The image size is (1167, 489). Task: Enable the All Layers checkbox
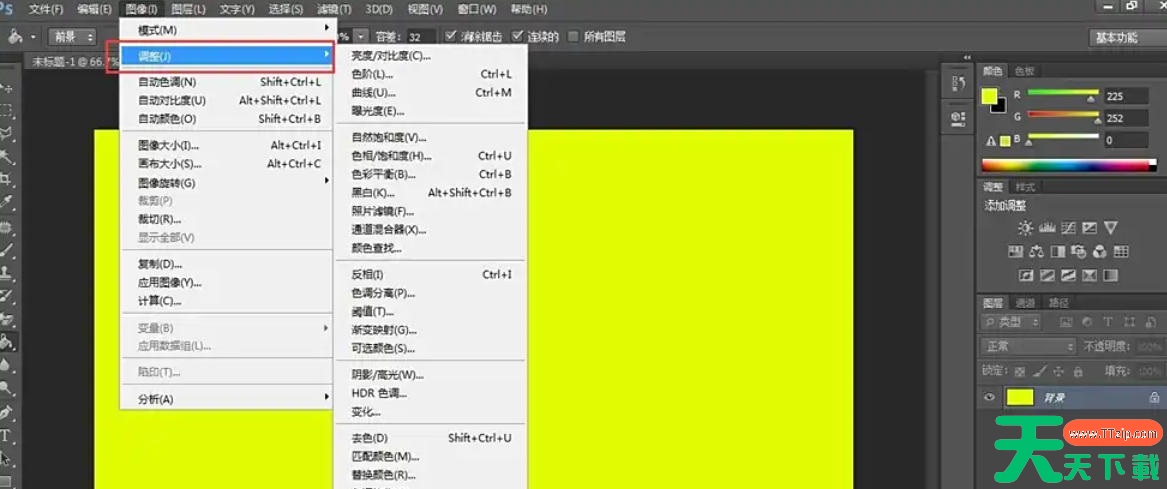tap(573, 37)
